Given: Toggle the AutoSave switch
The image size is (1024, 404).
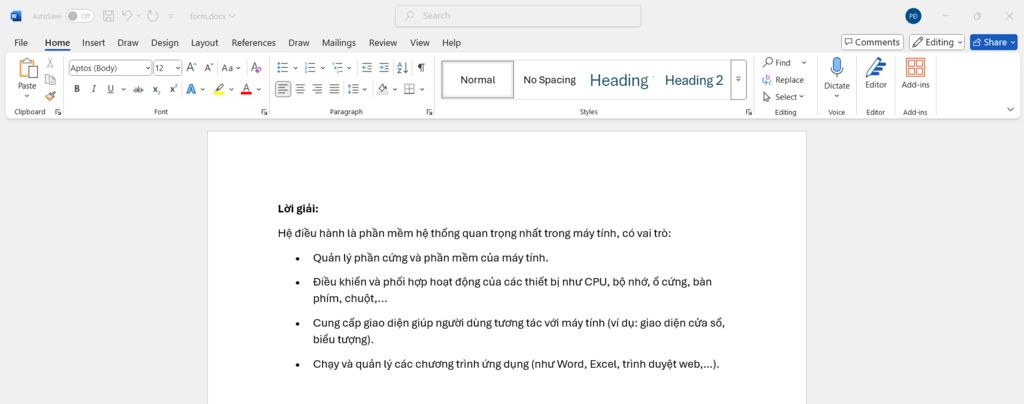Looking at the screenshot, I should pyautogui.click(x=80, y=16).
